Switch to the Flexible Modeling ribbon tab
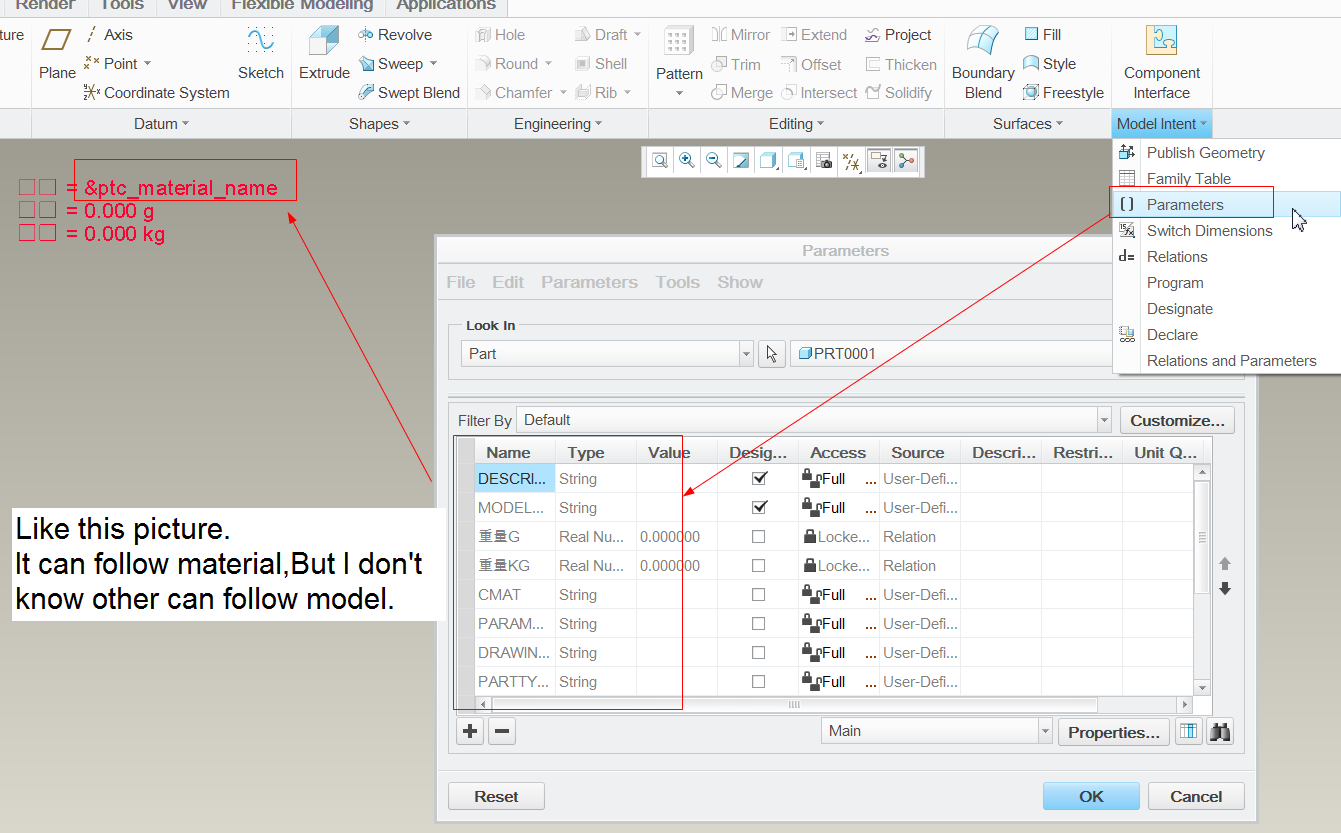 (x=302, y=5)
